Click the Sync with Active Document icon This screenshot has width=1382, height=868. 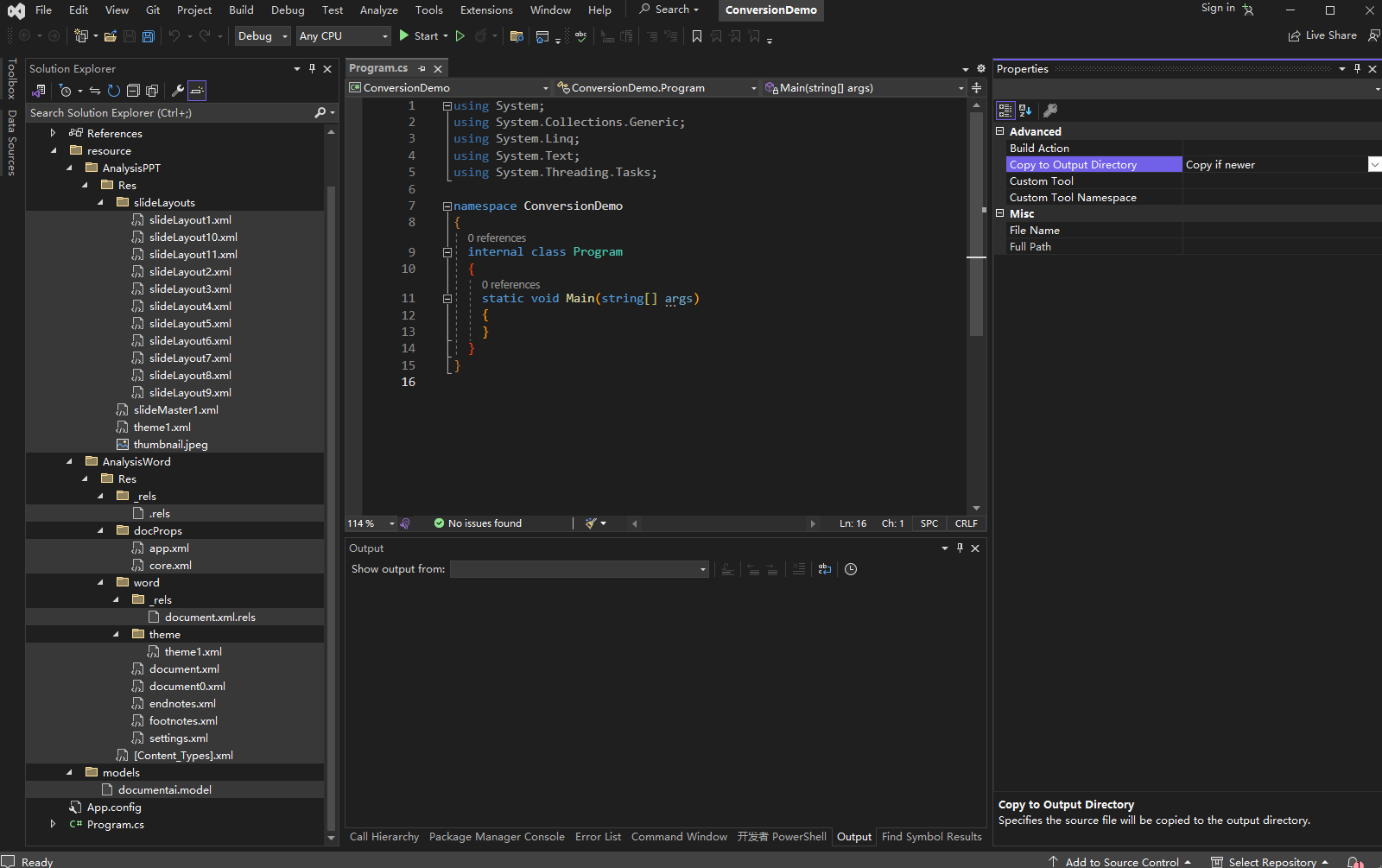point(95,91)
